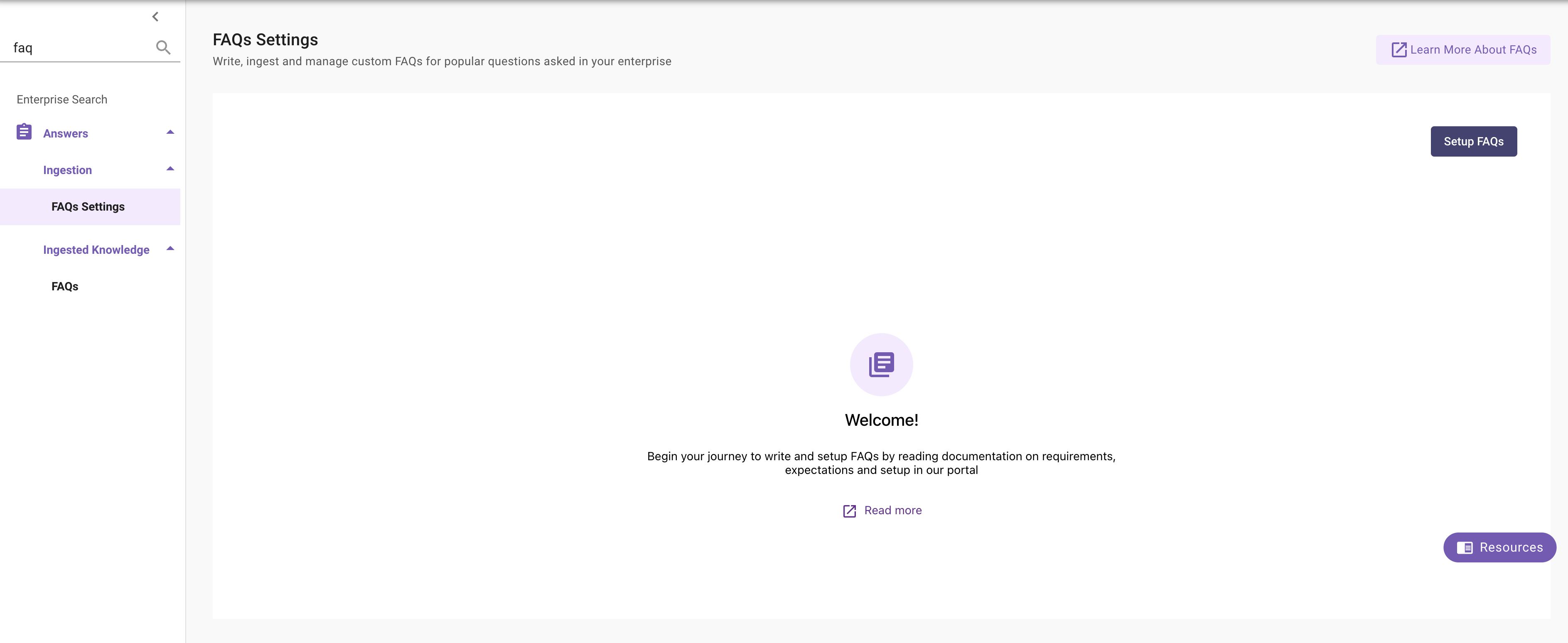Collapse the Answers section arrow
Viewport: 1568px width, 643px height.
pyautogui.click(x=170, y=132)
